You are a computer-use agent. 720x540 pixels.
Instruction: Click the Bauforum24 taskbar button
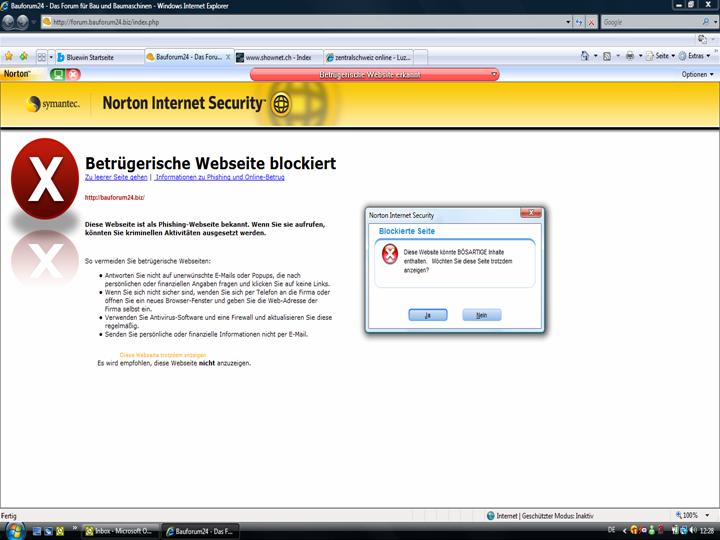coord(201,531)
